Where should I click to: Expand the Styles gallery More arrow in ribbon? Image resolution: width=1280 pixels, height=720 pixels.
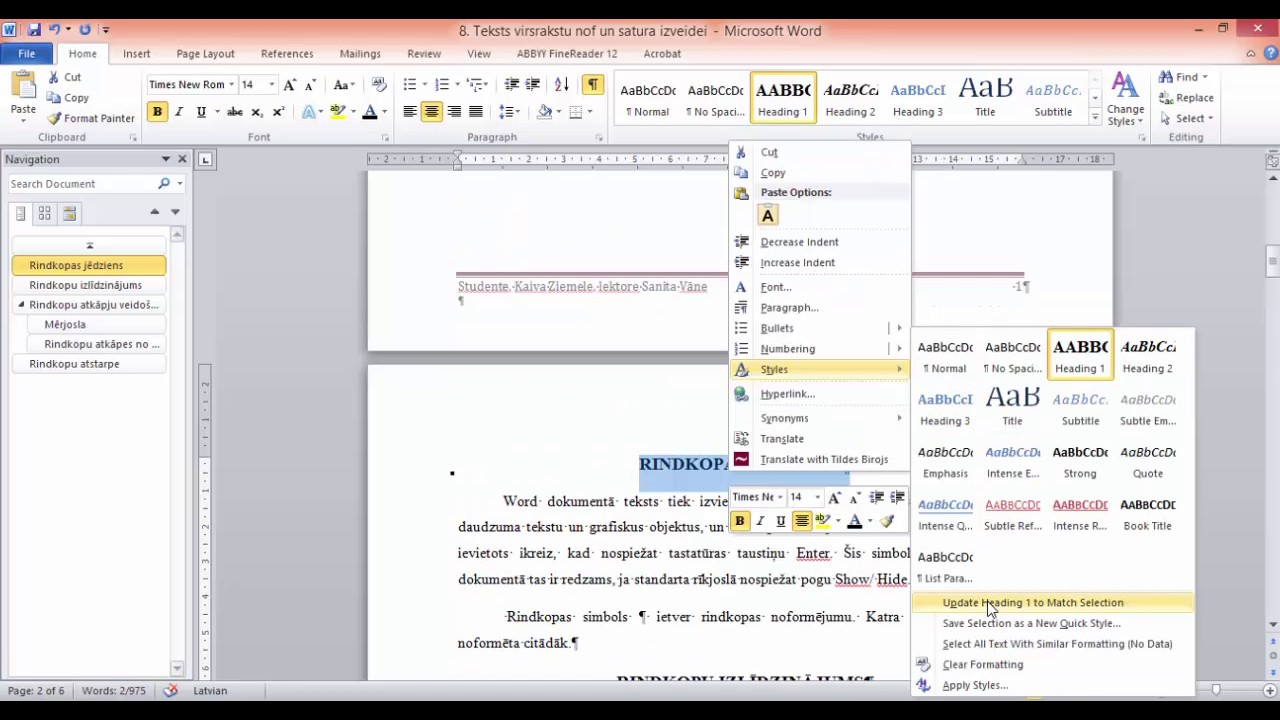click(x=1095, y=117)
